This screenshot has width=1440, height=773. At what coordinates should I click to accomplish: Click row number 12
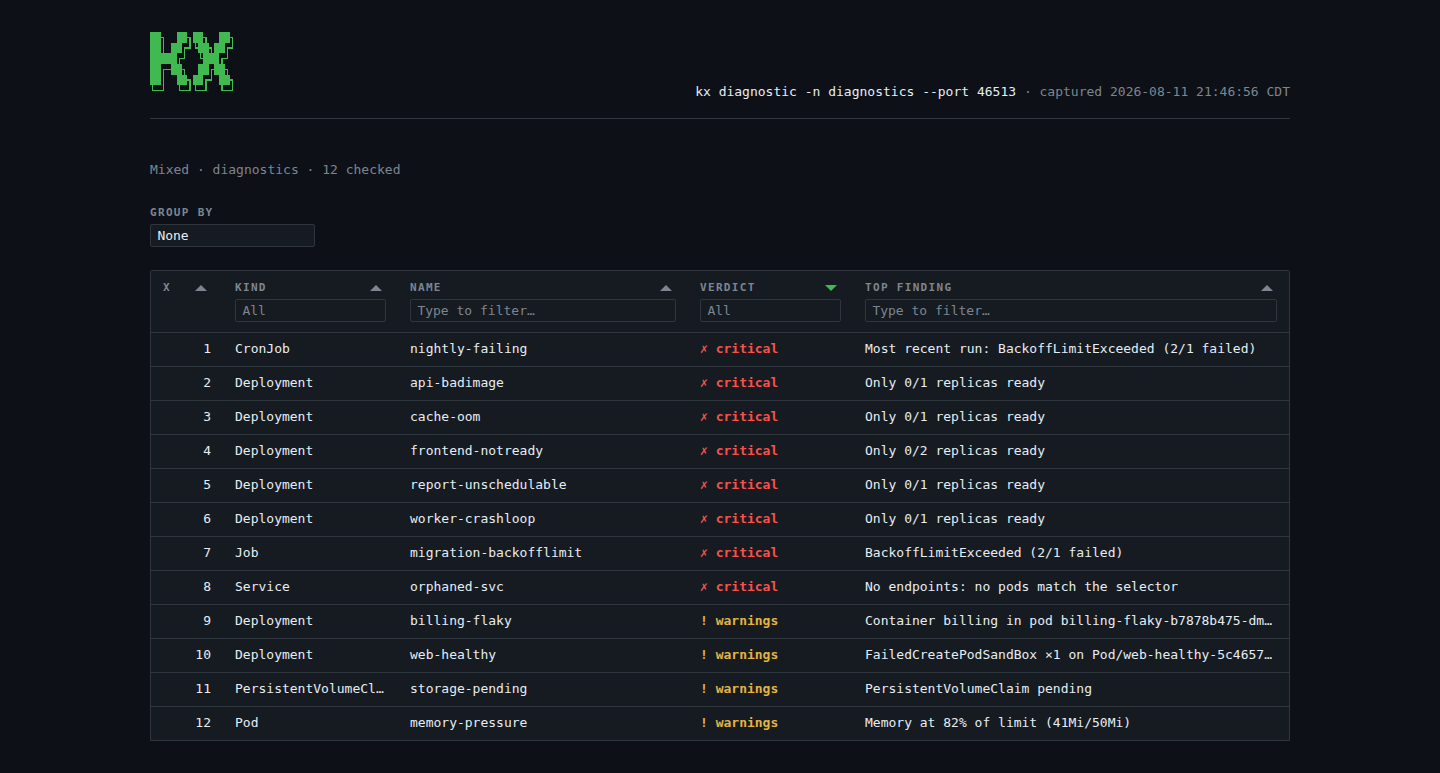point(204,723)
